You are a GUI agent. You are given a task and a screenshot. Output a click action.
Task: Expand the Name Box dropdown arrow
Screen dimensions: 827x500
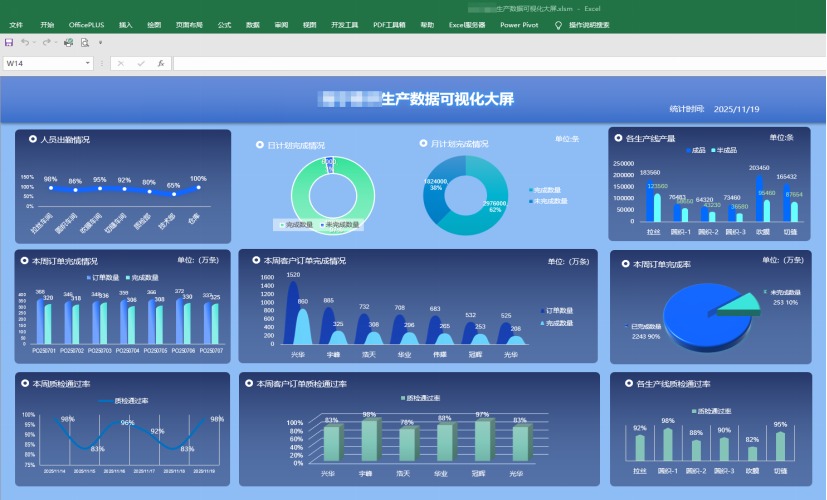(88, 63)
